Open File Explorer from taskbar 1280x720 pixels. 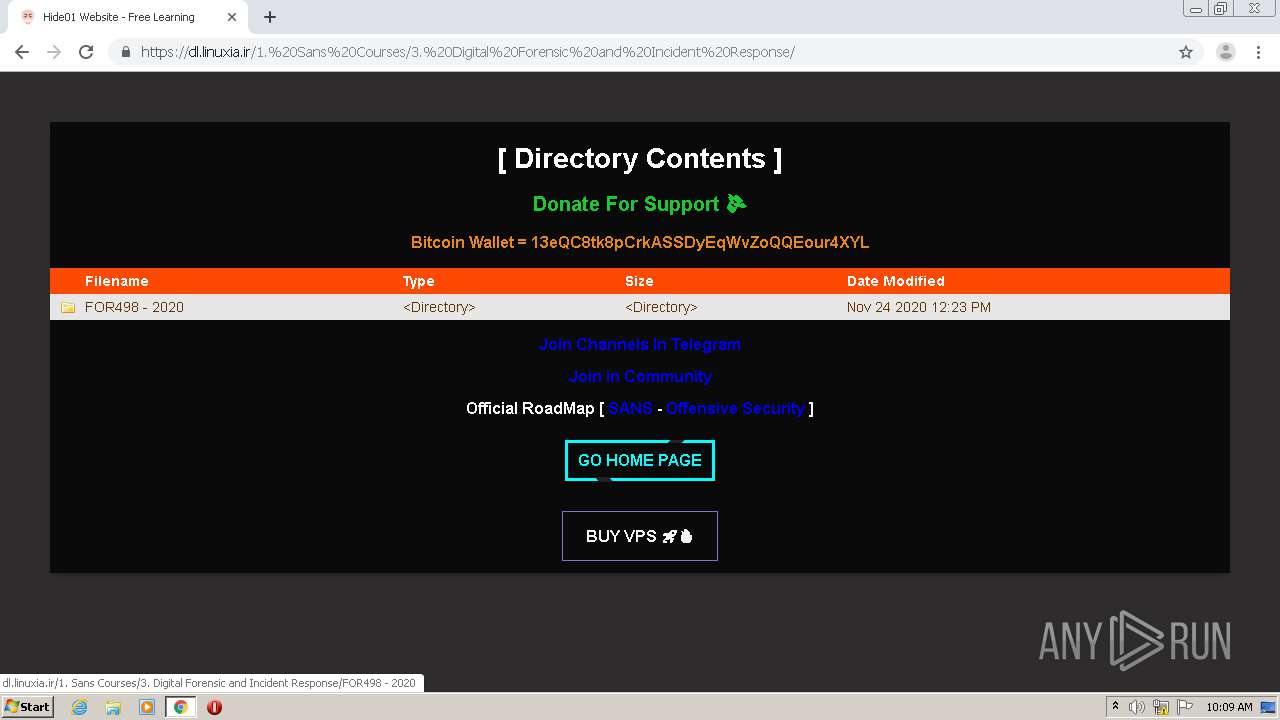[113, 707]
